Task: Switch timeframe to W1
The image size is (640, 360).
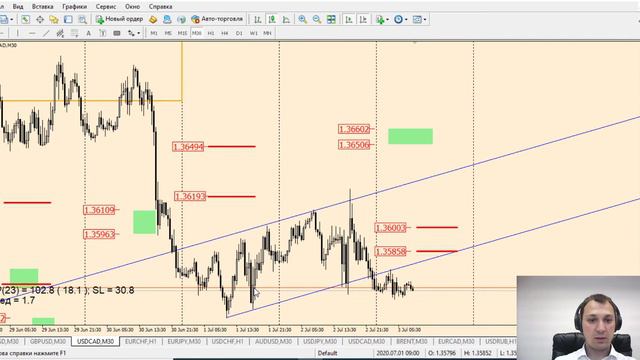Action: coord(253,33)
